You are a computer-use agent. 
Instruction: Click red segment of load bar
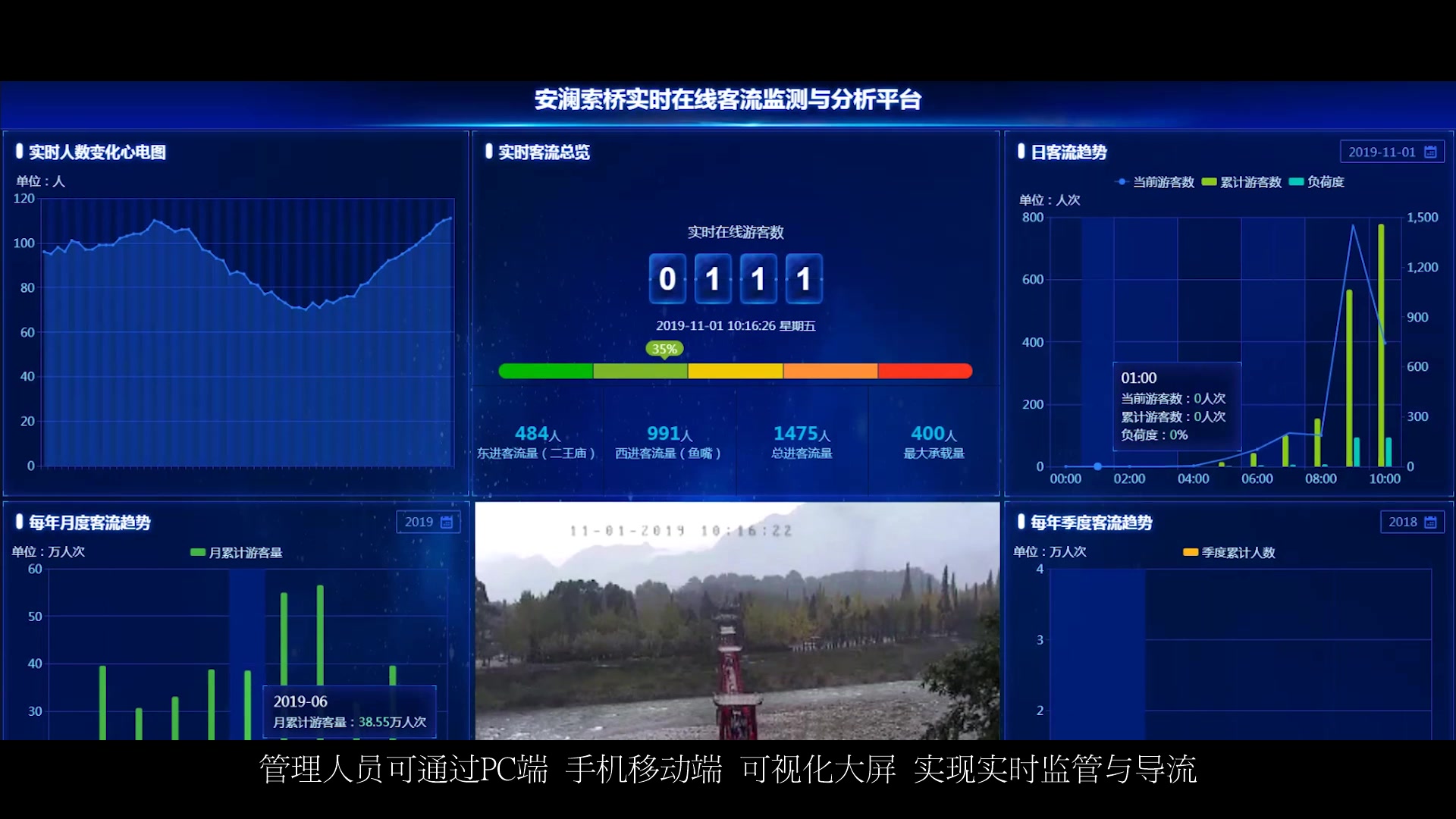pyautogui.click(x=925, y=371)
